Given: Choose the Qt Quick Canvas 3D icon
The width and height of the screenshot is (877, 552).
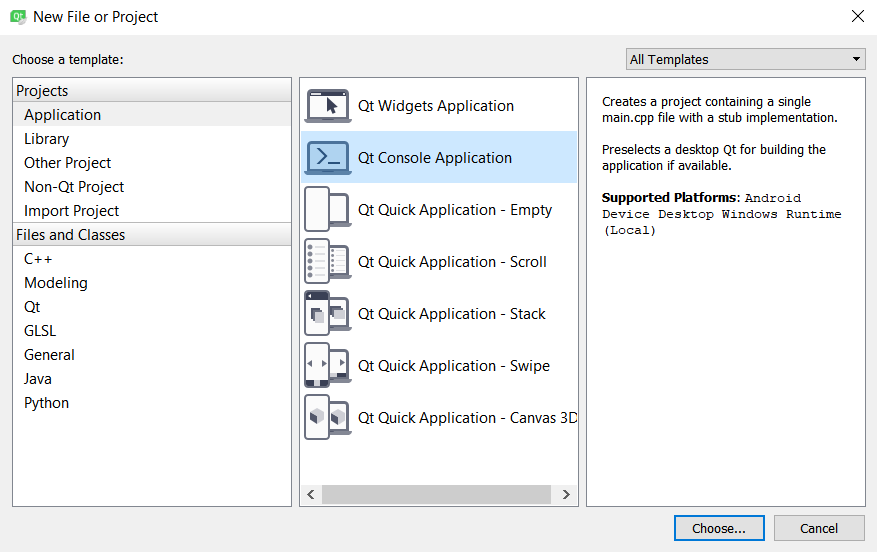Looking at the screenshot, I should click(x=327, y=418).
